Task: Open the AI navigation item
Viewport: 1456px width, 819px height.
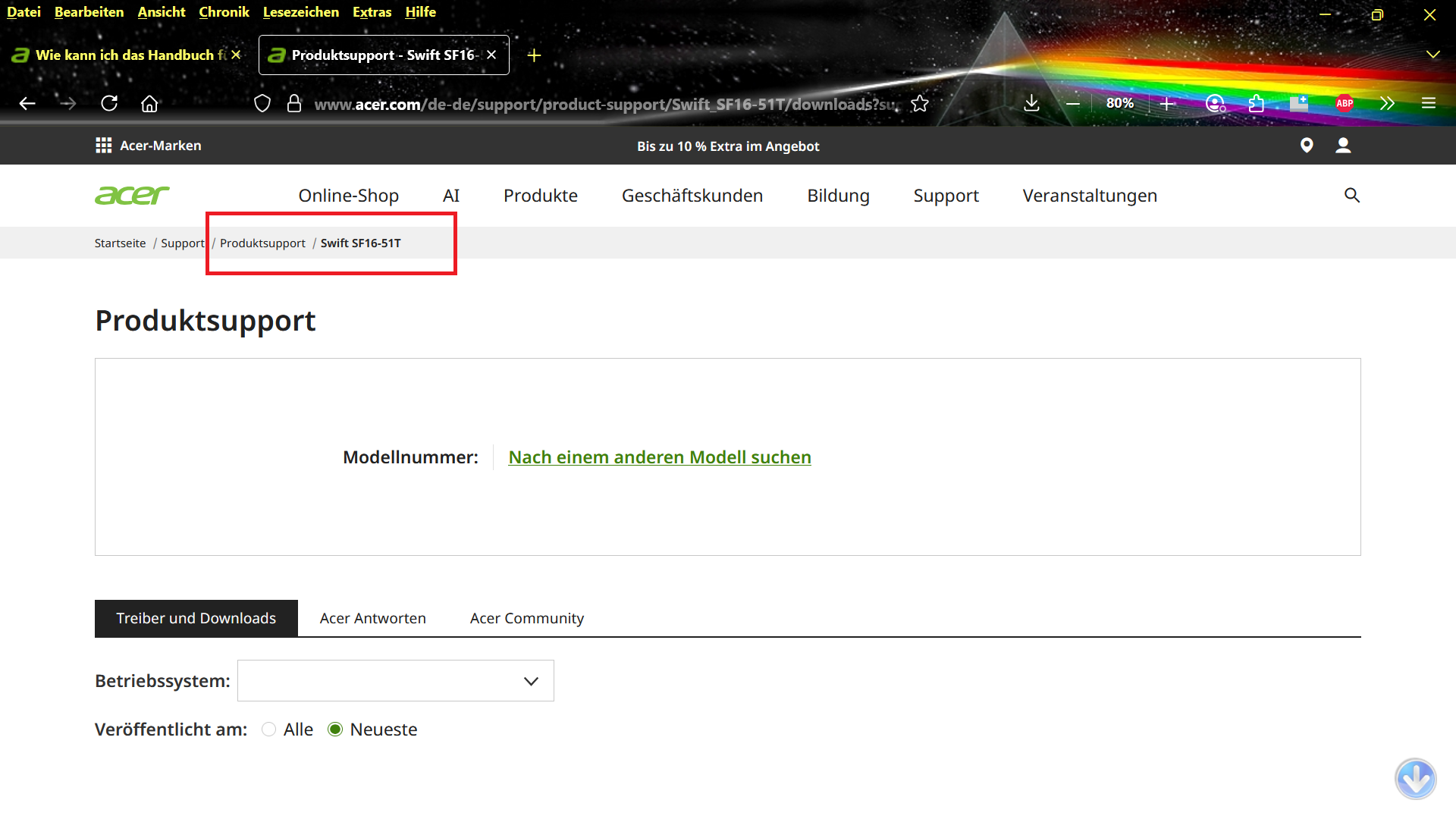Action: [451, 196]
